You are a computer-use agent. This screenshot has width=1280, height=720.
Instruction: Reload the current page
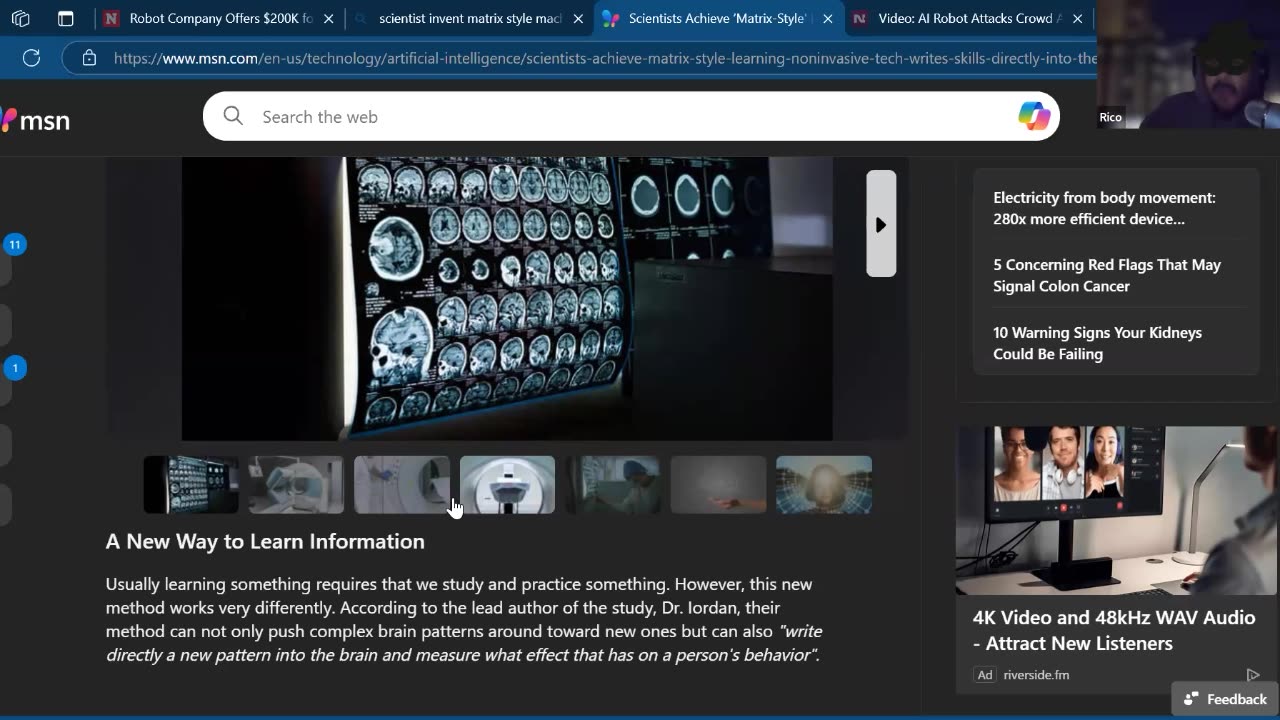point(31,58)
